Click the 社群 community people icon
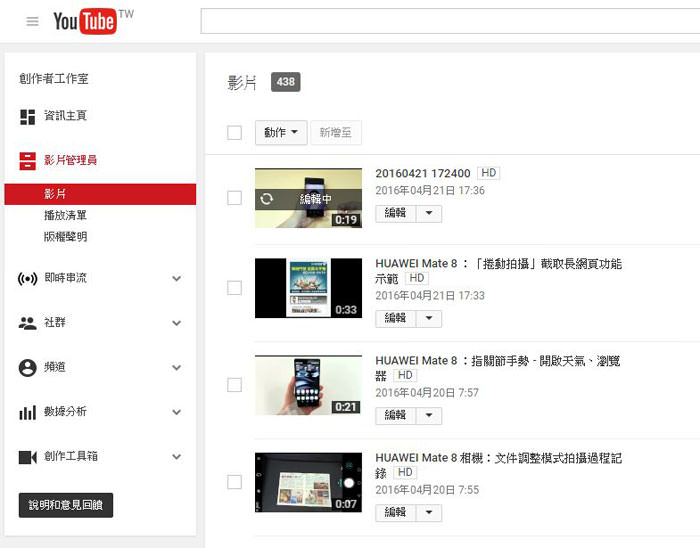The width and height of the screenshot is (700, 548). coord(28,323)
